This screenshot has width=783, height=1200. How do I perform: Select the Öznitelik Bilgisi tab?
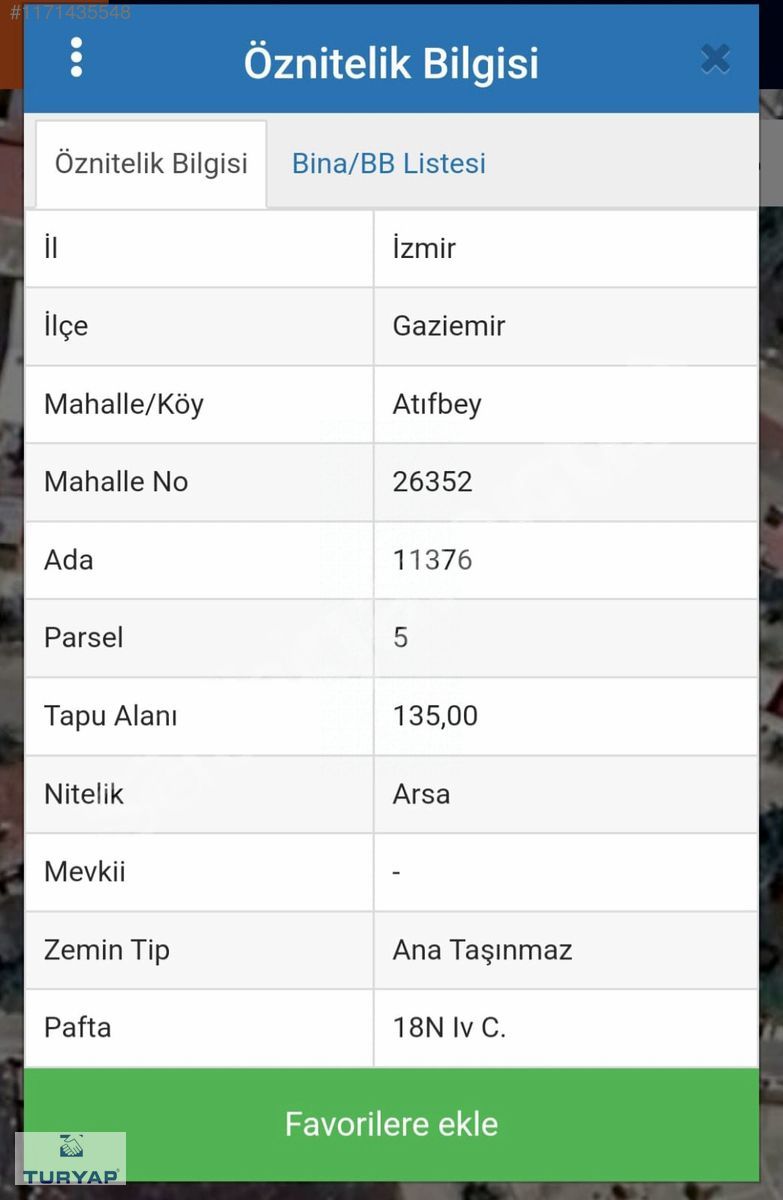(151, 164)
